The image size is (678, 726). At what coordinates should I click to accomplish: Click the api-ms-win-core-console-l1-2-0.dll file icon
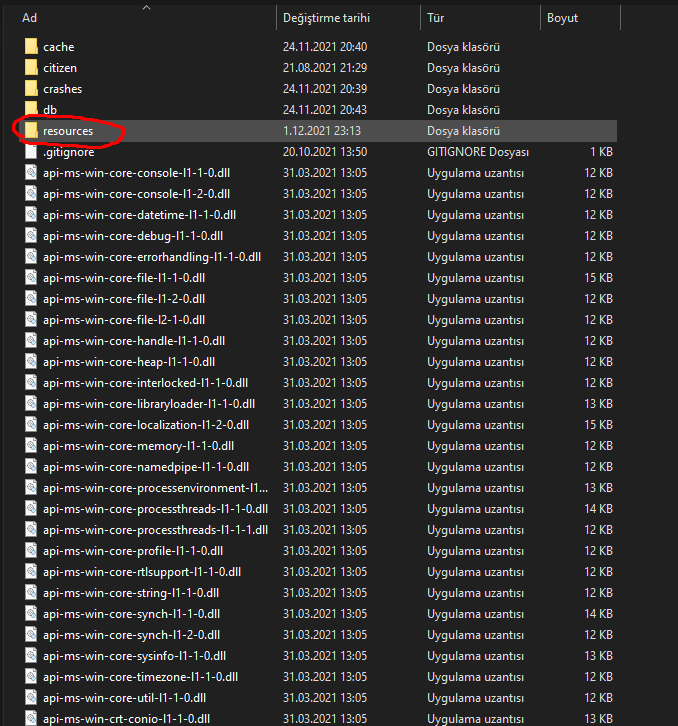(31, 194)
